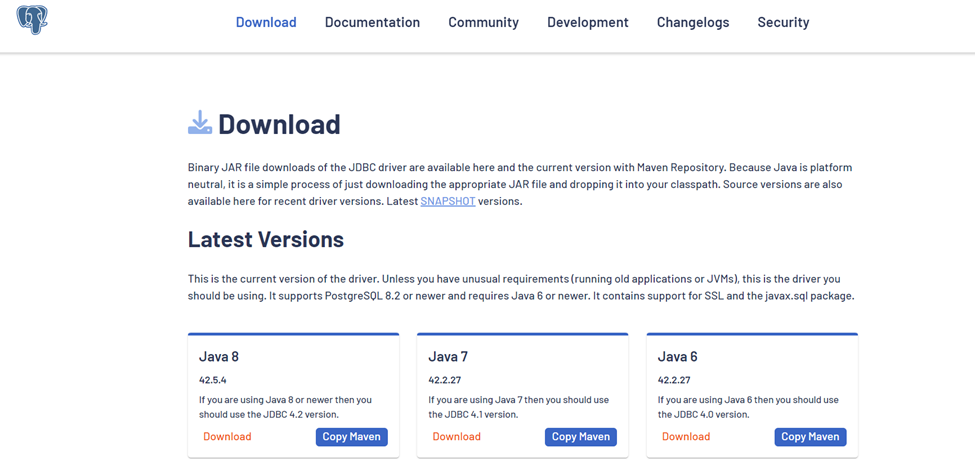The image size is (975, 474).
Task: Select the Java 8 card title
Action: tap(219, 357)
